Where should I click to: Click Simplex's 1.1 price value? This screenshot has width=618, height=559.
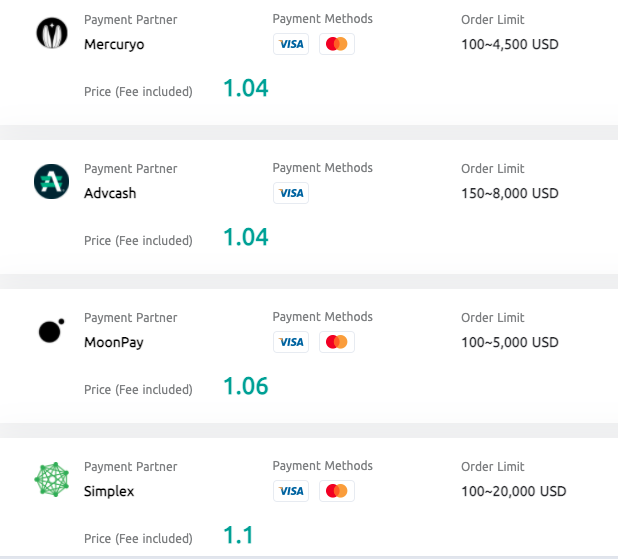pyautogui.click(x=238, y=535)
